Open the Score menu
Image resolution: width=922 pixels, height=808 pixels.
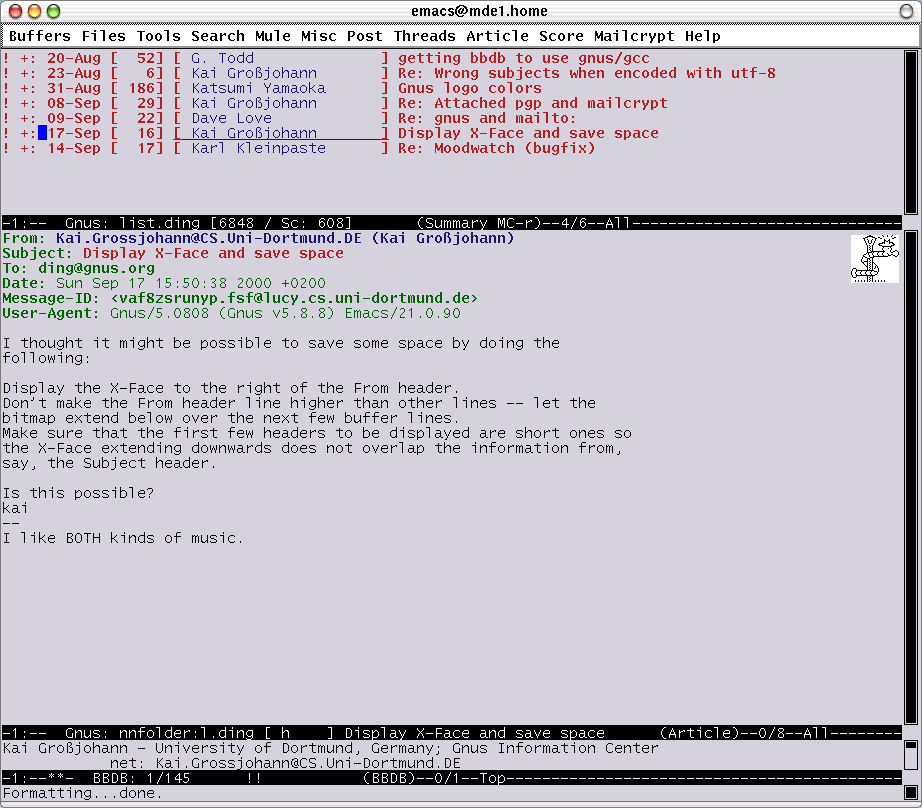pos(562,36)
